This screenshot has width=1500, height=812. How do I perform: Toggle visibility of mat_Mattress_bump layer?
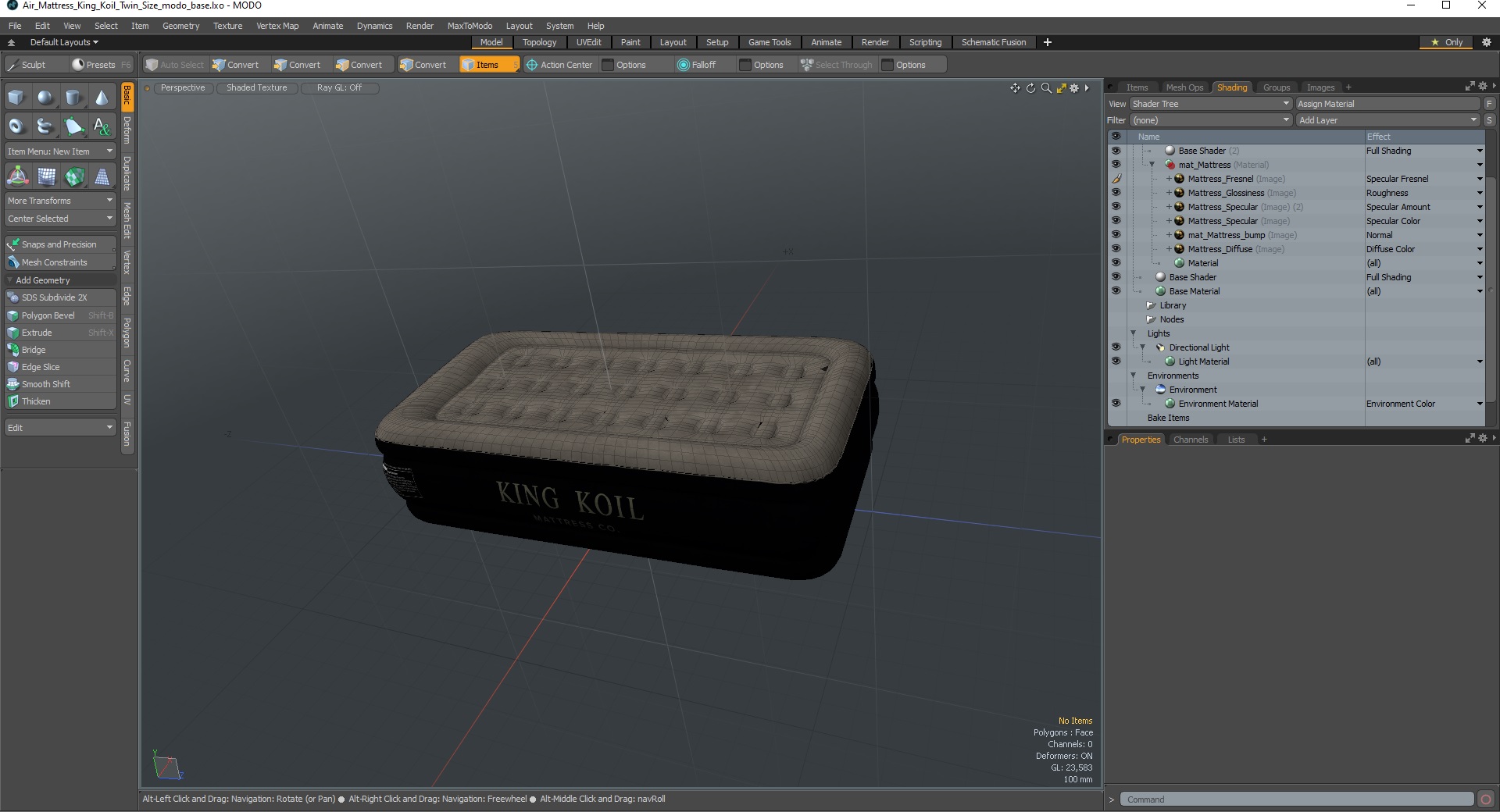1116,235
